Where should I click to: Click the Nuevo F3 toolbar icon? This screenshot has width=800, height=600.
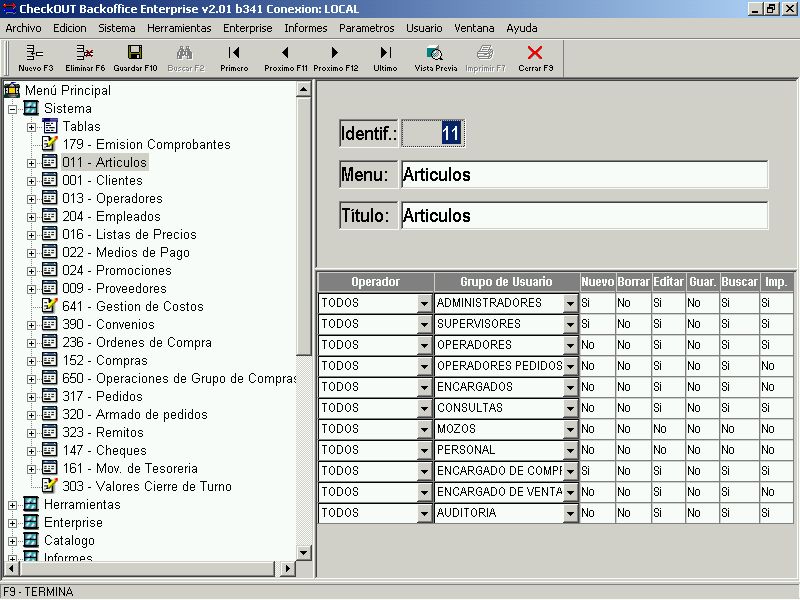click(x=35, y=53)
